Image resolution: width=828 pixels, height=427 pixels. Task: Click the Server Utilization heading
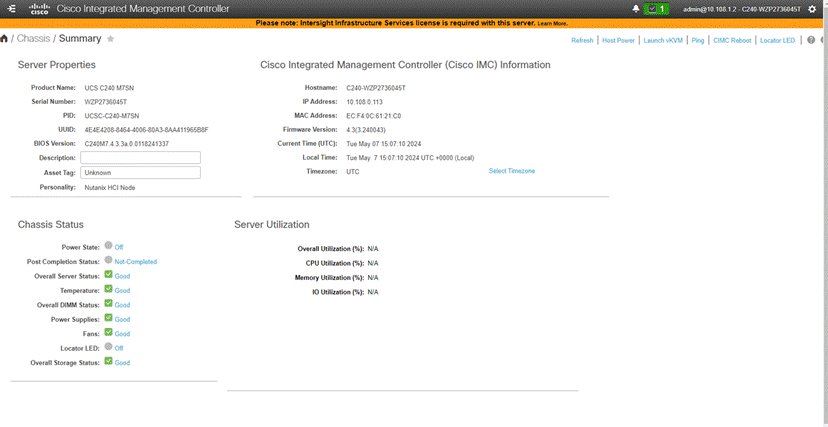click(272, 224)
